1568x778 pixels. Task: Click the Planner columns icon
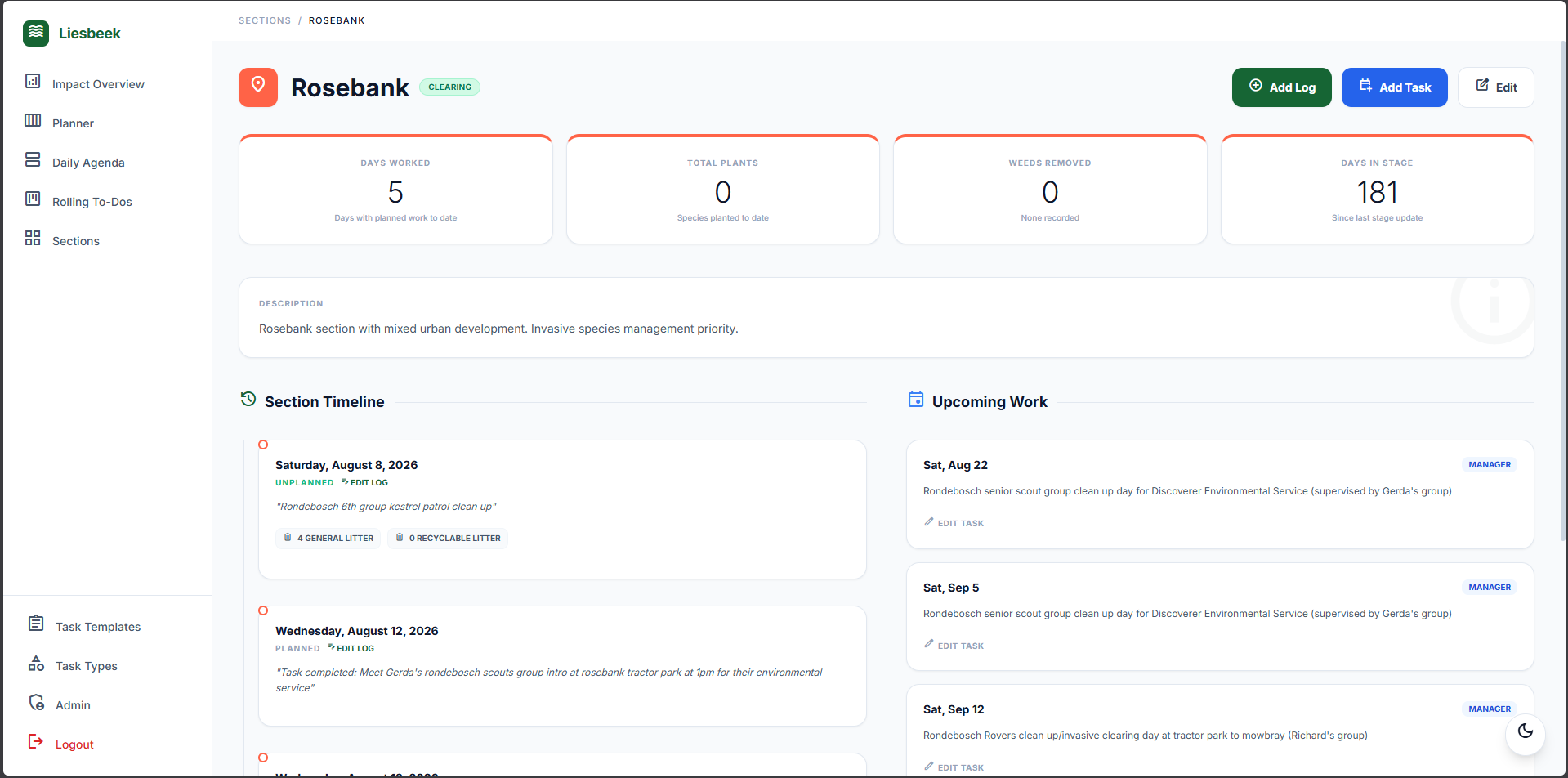33,120
